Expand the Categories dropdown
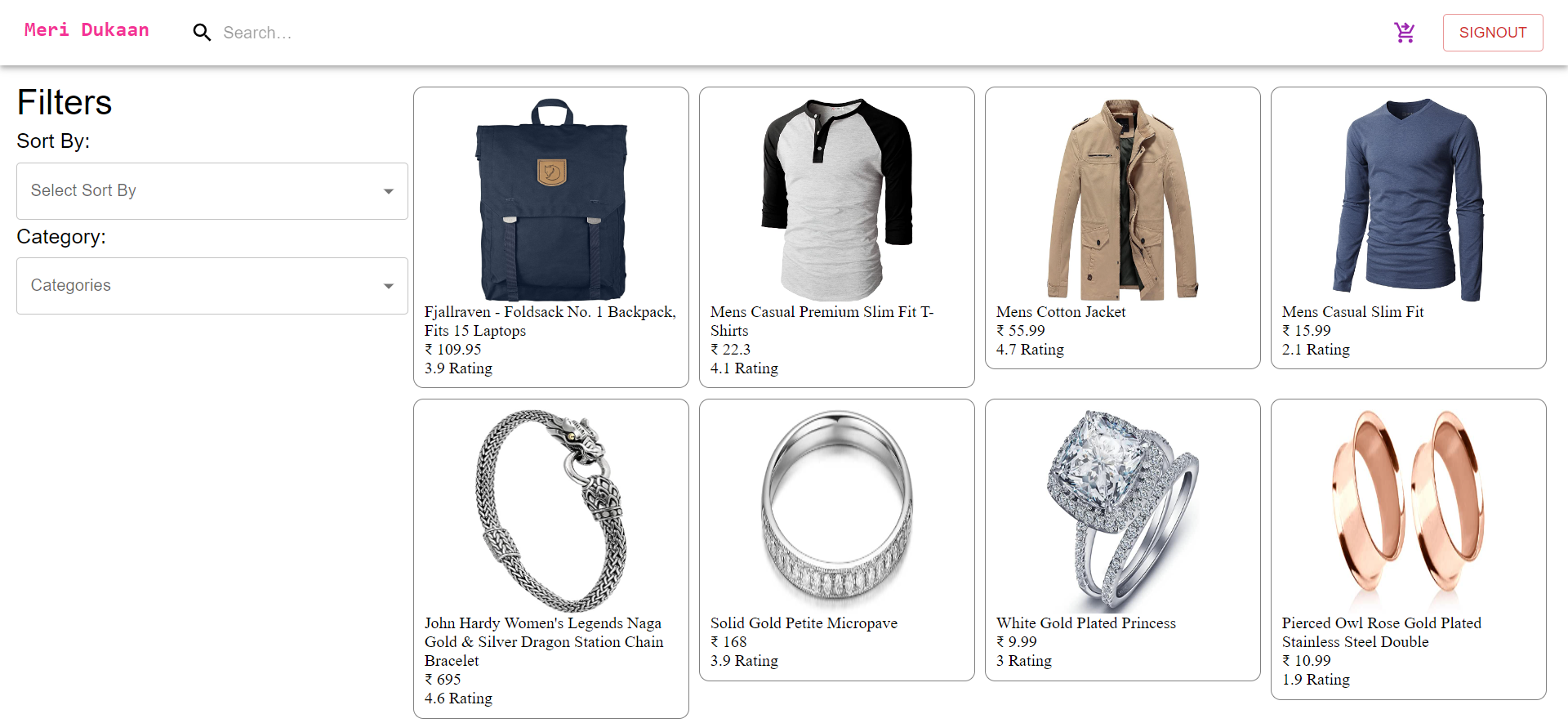 (x=212, y=286)
